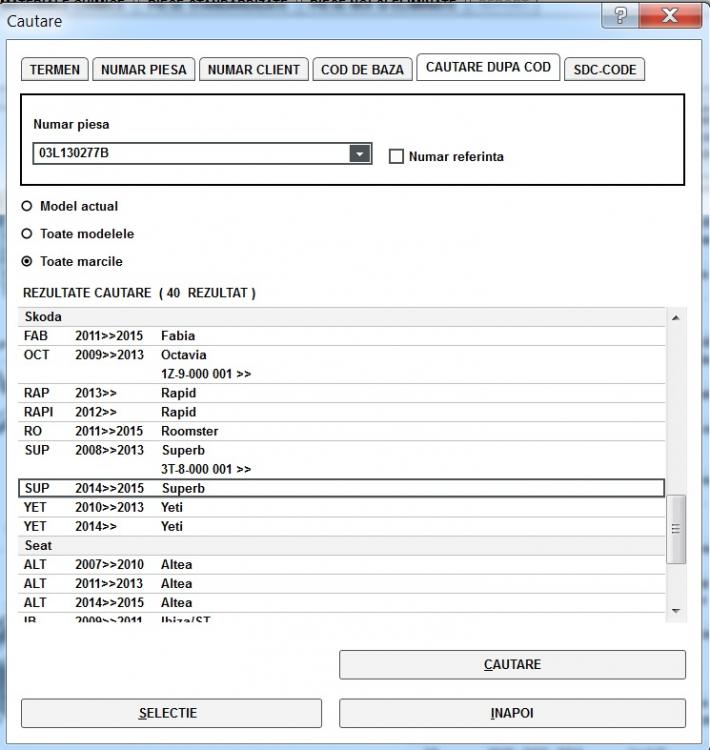Select the Model actual radio option
This screenshot has height=750, width=710.
[x=27, y=206]
